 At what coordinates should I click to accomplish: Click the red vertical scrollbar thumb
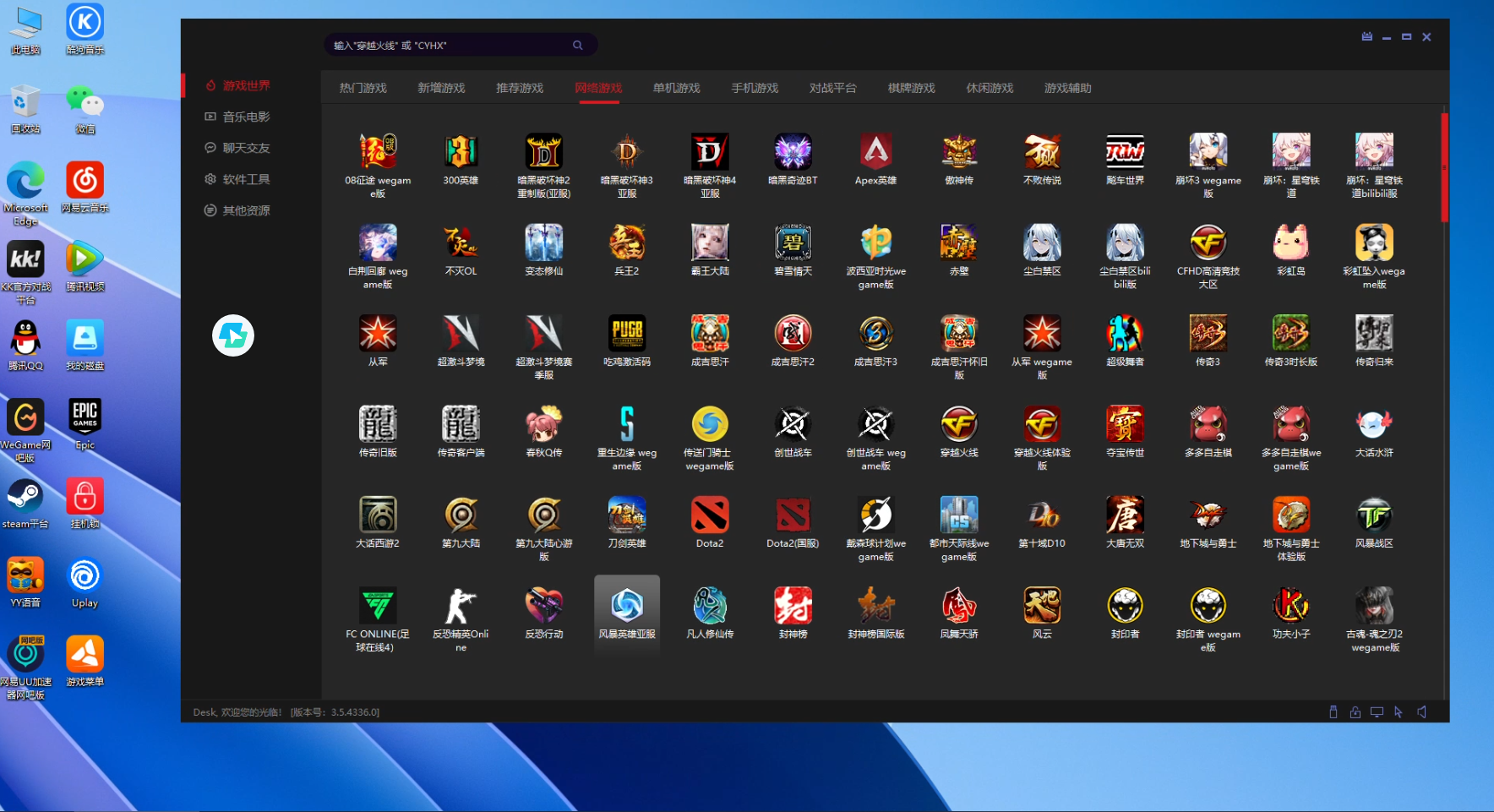1445,167
